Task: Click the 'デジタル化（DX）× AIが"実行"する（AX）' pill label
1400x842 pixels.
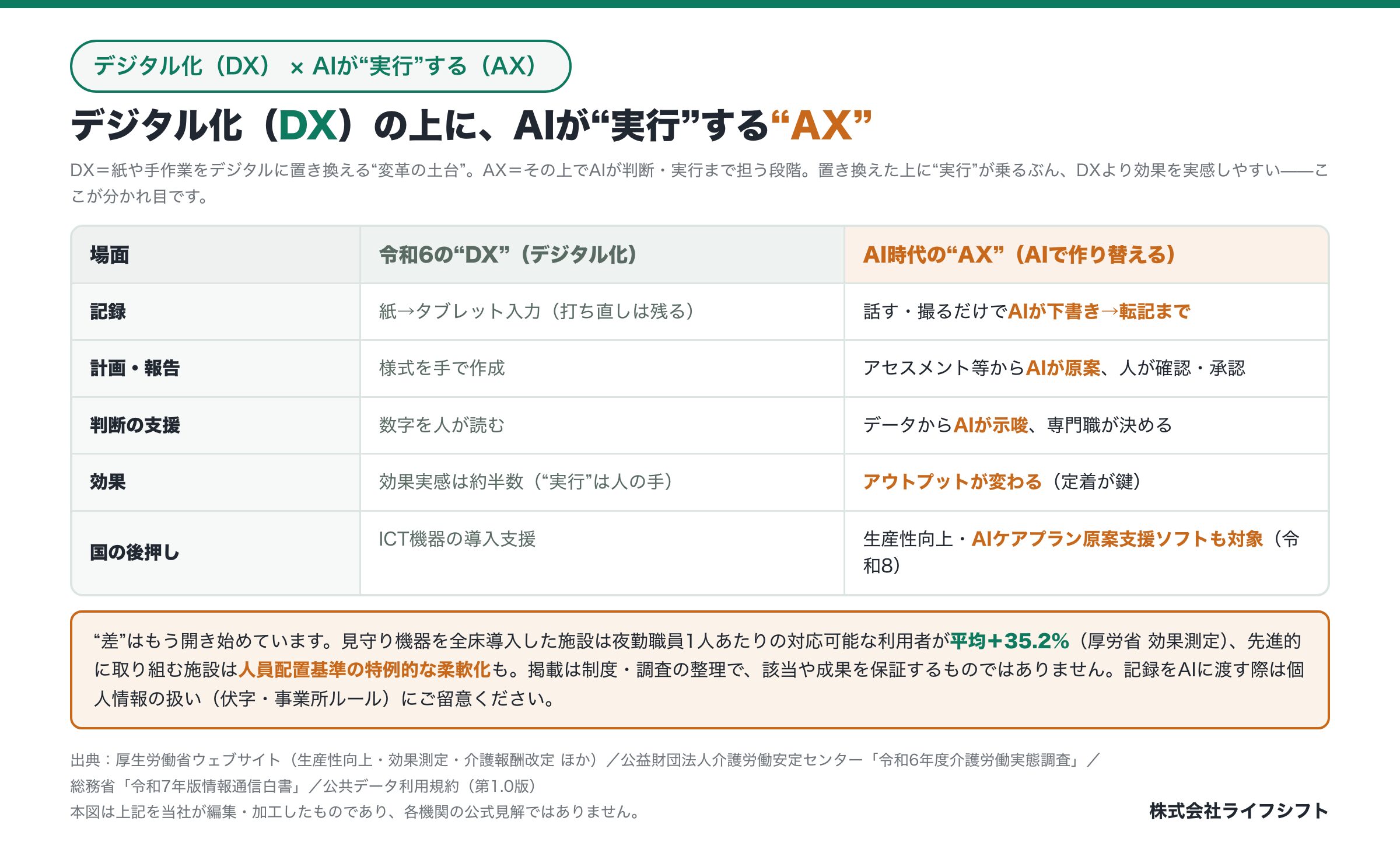Action: (320, 66)
